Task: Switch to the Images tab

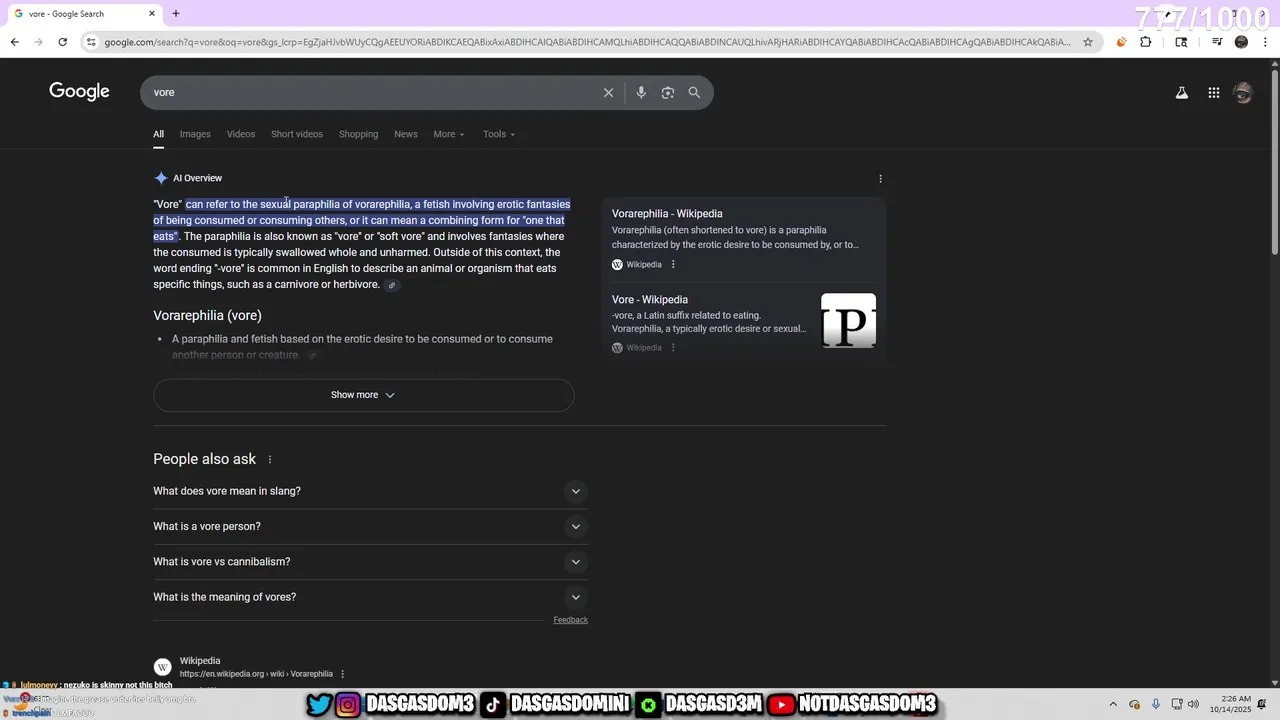Action: point(195,134)
